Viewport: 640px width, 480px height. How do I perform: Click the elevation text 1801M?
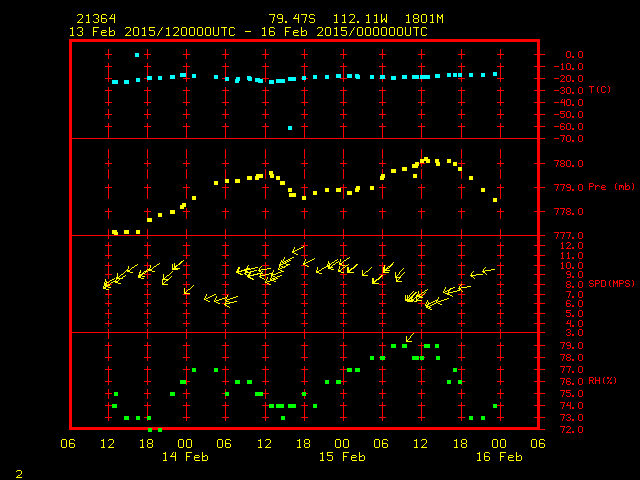click(x=424, y=19)
